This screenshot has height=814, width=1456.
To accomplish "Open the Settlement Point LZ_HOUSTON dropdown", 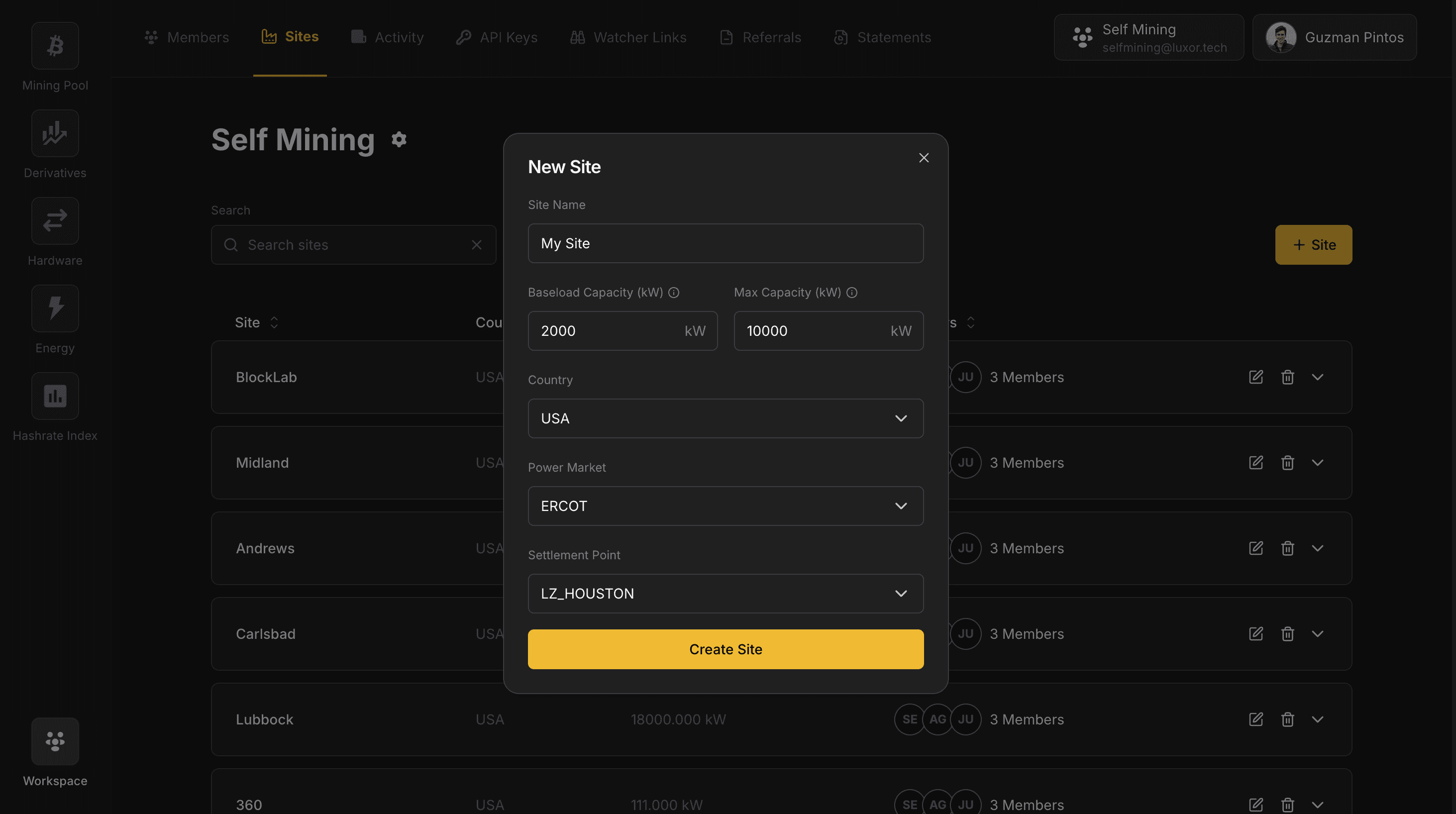I will [726, 594].
